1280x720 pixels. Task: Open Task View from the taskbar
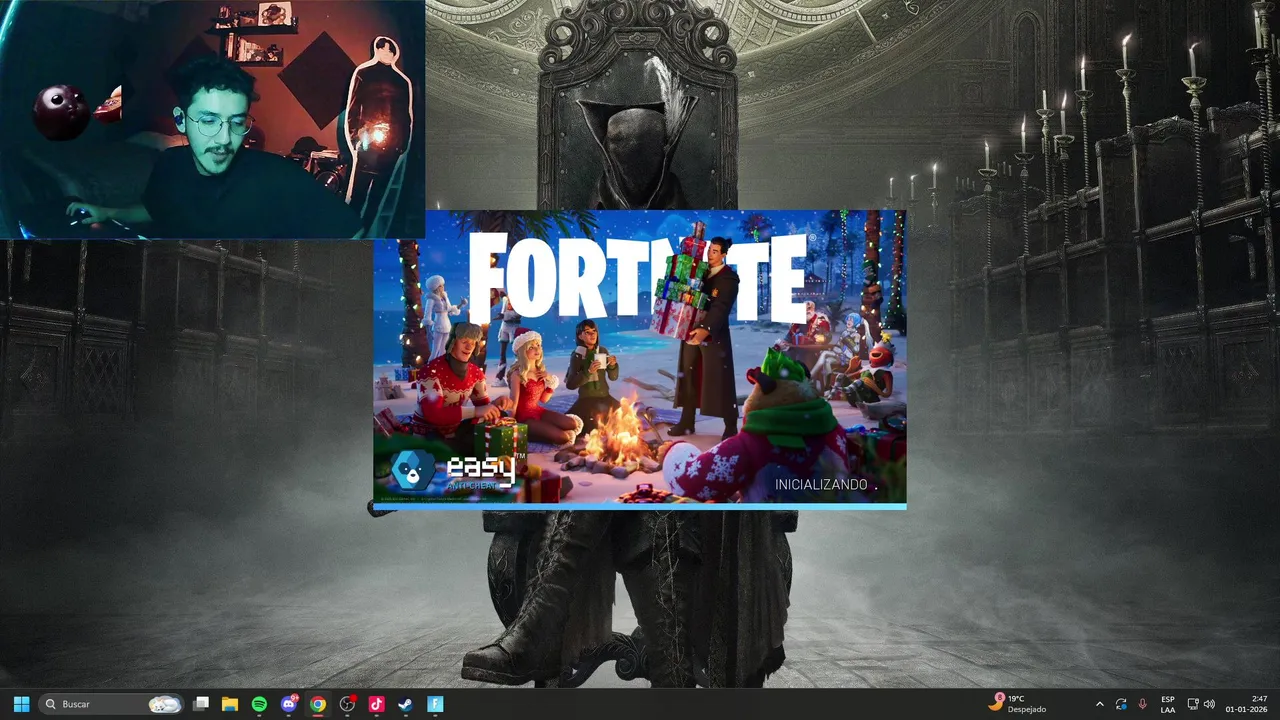coord(201,704)
